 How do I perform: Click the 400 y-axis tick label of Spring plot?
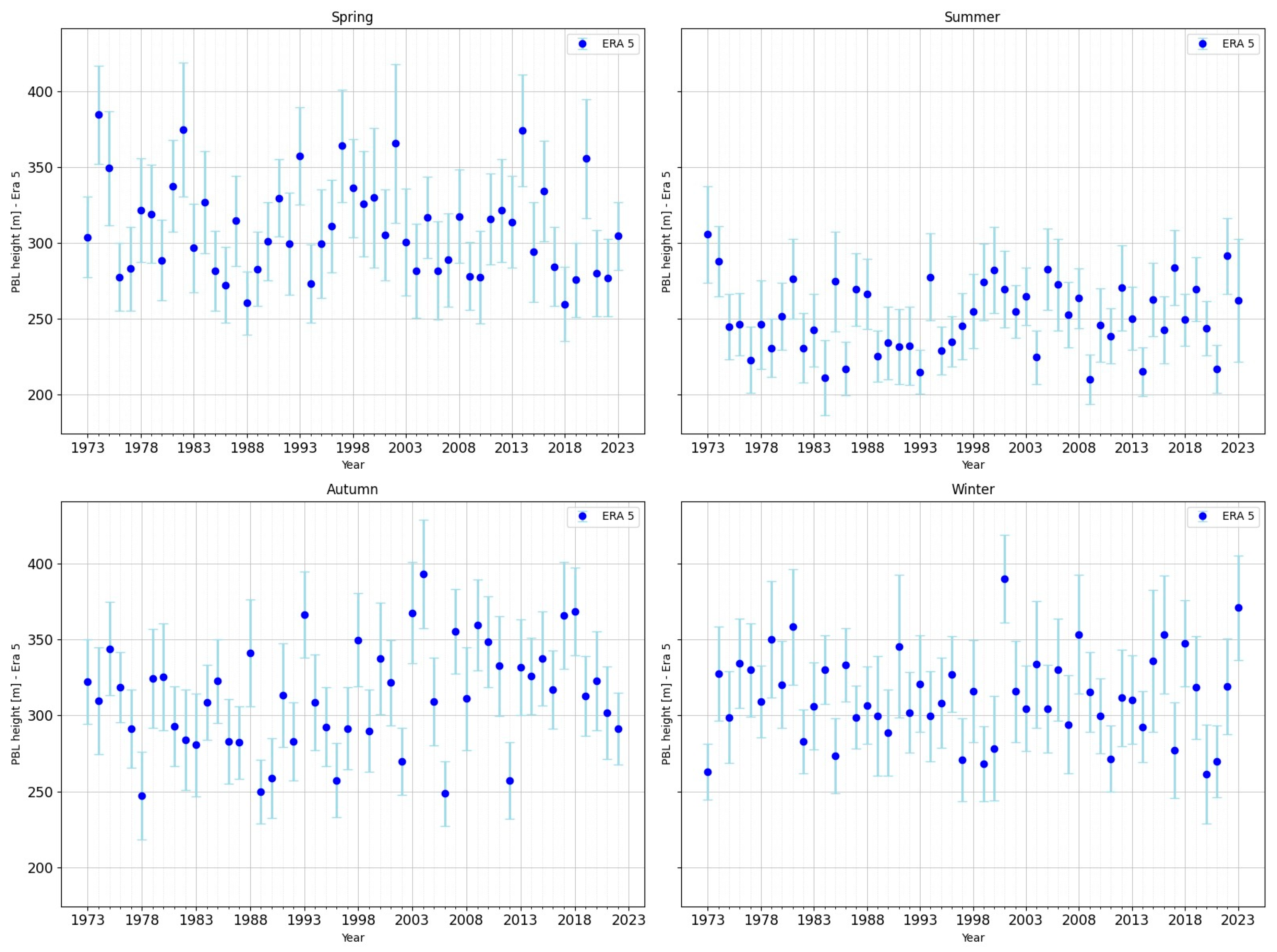click(x=40, y=92)
